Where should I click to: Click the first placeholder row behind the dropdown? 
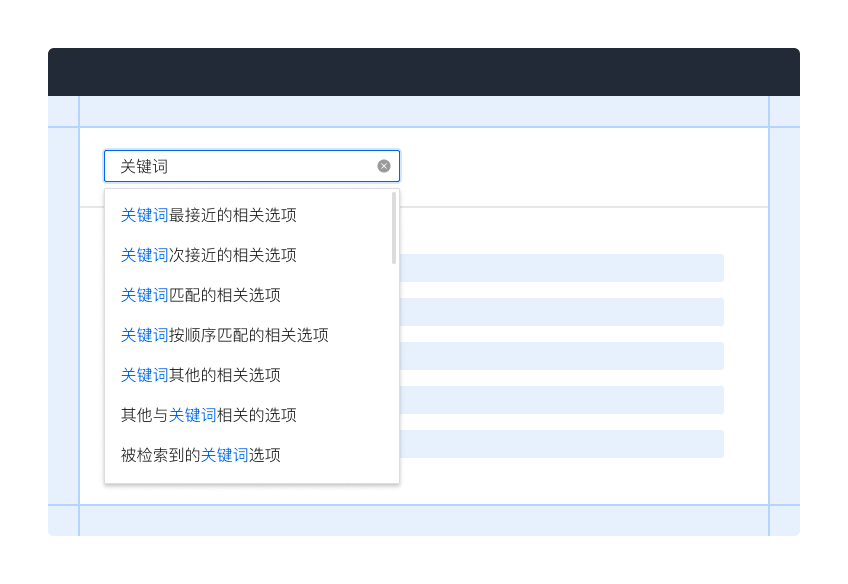click(560, 268)
